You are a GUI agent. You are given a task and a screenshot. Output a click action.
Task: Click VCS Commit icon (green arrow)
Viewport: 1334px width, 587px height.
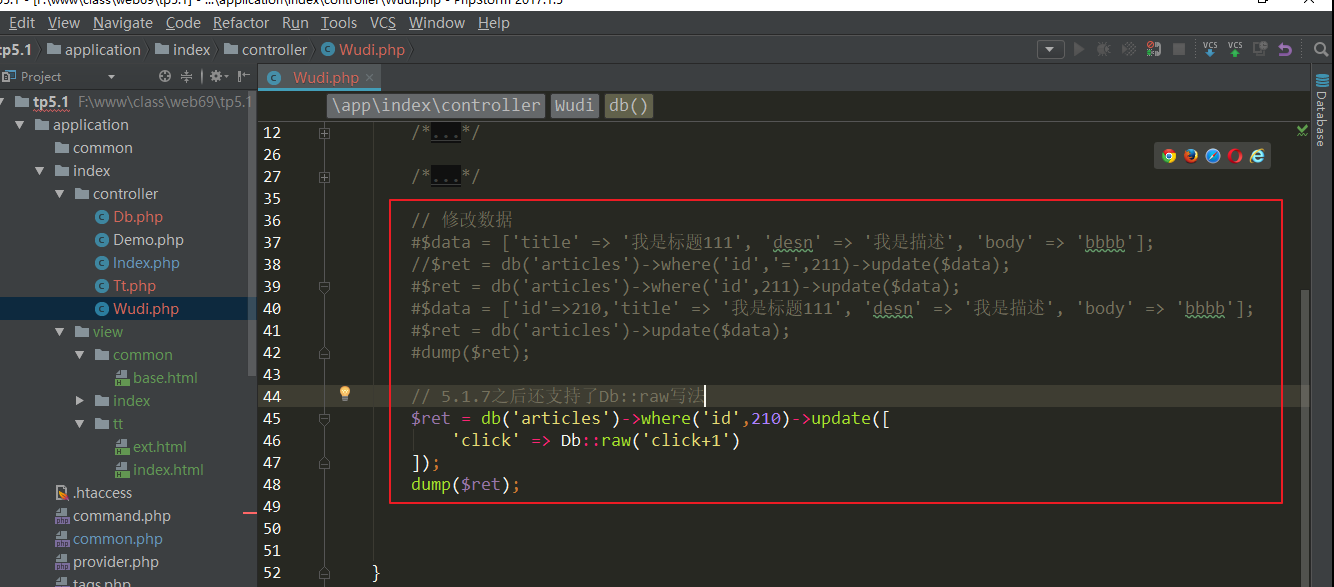point(1235,49)
